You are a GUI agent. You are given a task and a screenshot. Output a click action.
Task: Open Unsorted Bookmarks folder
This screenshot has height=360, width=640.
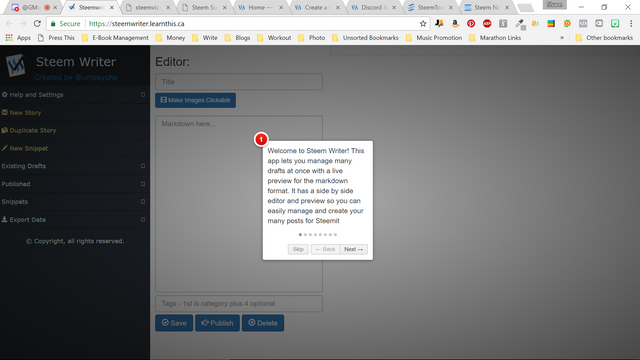(366, 38)
